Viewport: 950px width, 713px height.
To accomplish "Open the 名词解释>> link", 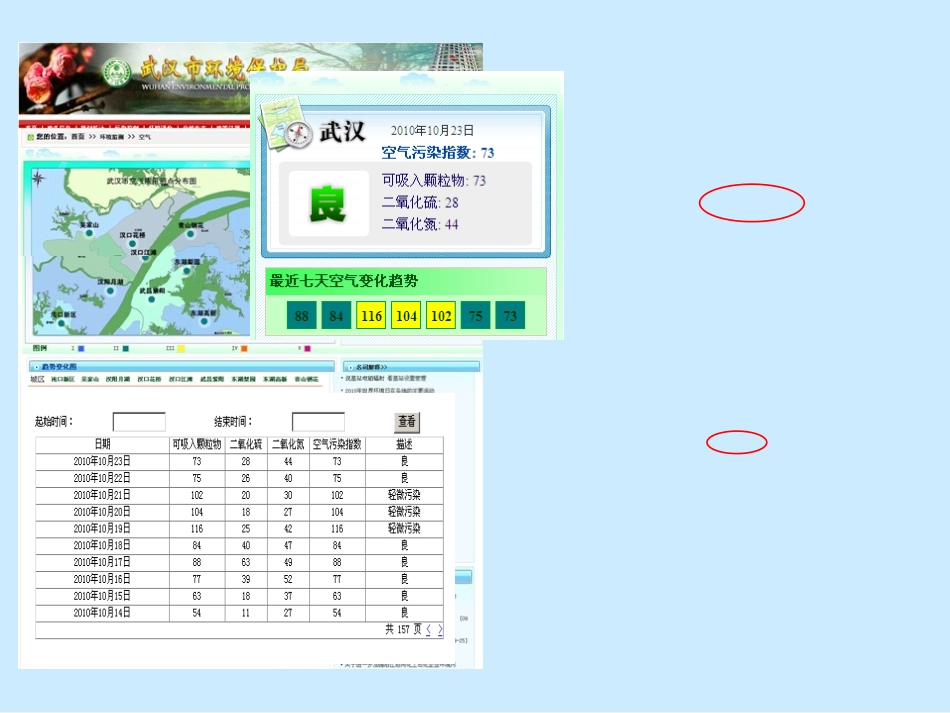I will point(372,367).
